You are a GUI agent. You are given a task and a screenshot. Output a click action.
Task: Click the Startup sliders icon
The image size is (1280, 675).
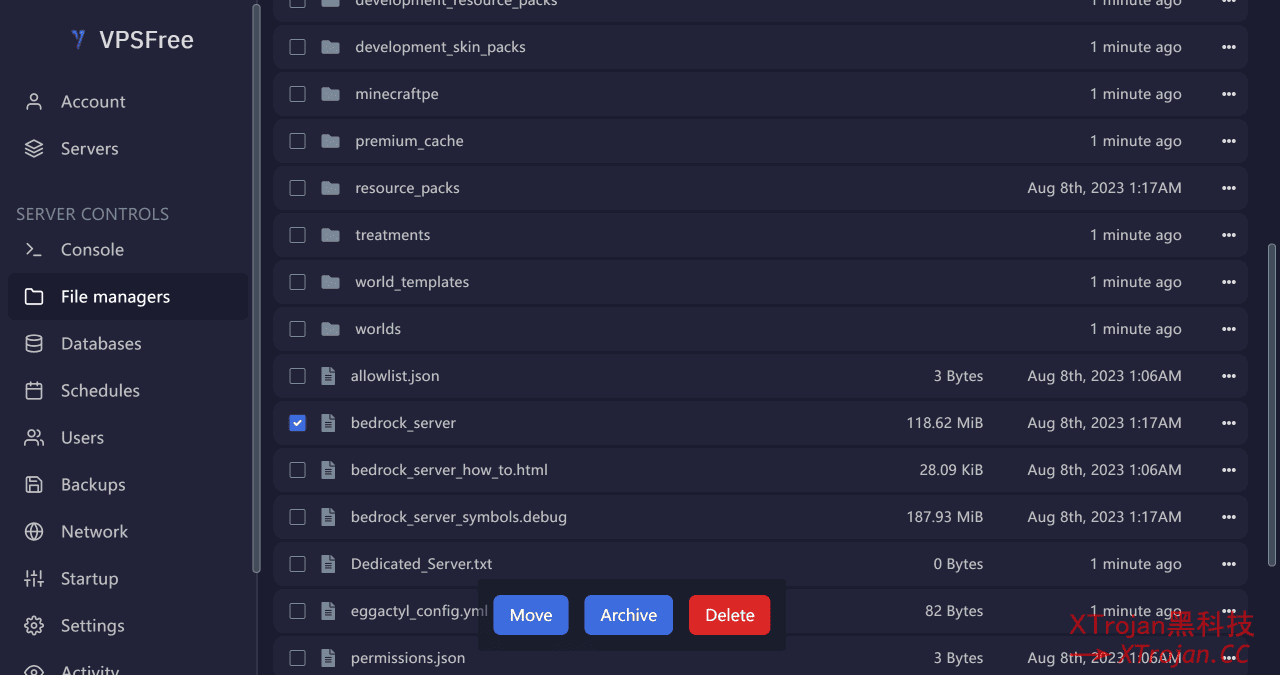tap(34, 579)
